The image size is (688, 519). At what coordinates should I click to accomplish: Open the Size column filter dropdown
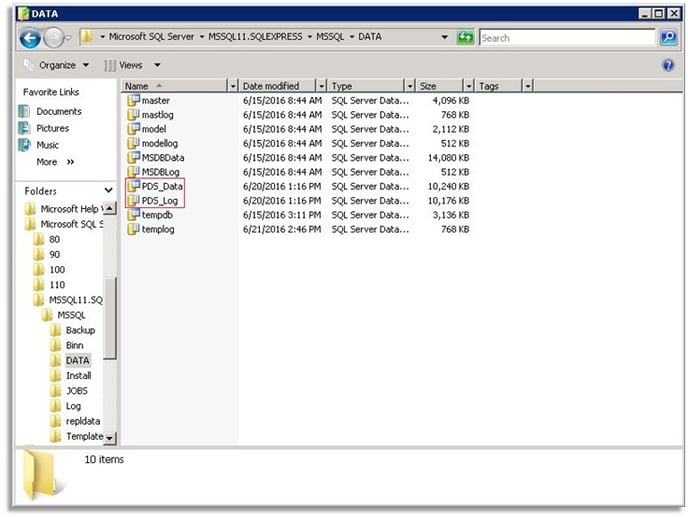pyautogui.click(x=469, y=86)
